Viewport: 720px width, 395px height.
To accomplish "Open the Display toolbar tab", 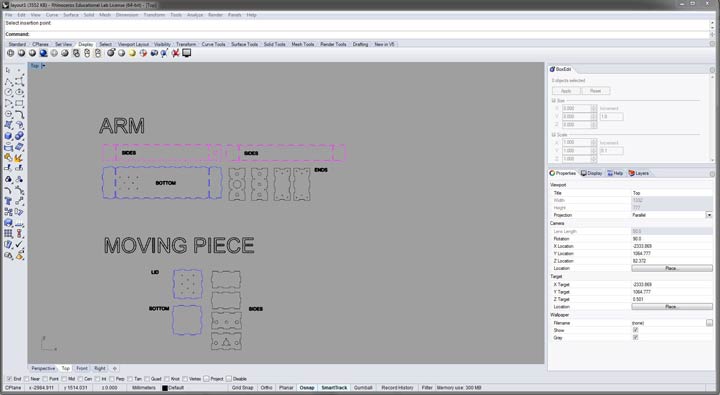I will 85,45.
